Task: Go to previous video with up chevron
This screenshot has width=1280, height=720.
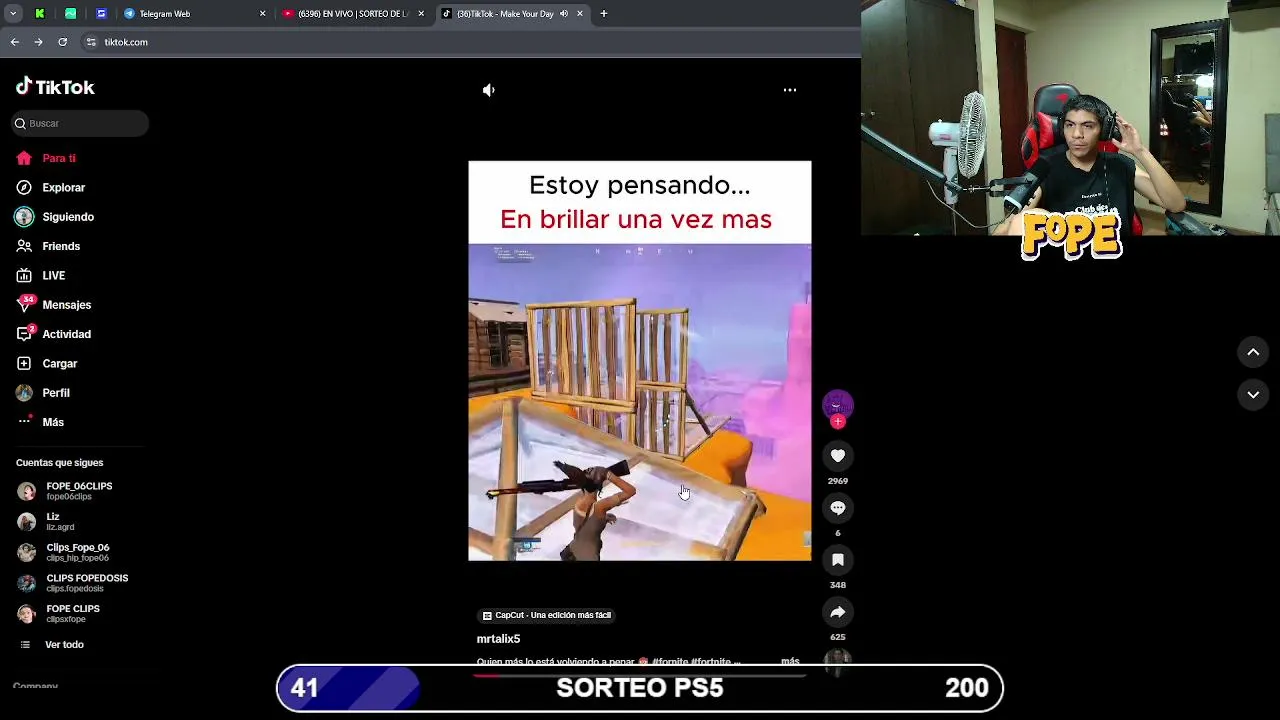Action: (1253, 352)
